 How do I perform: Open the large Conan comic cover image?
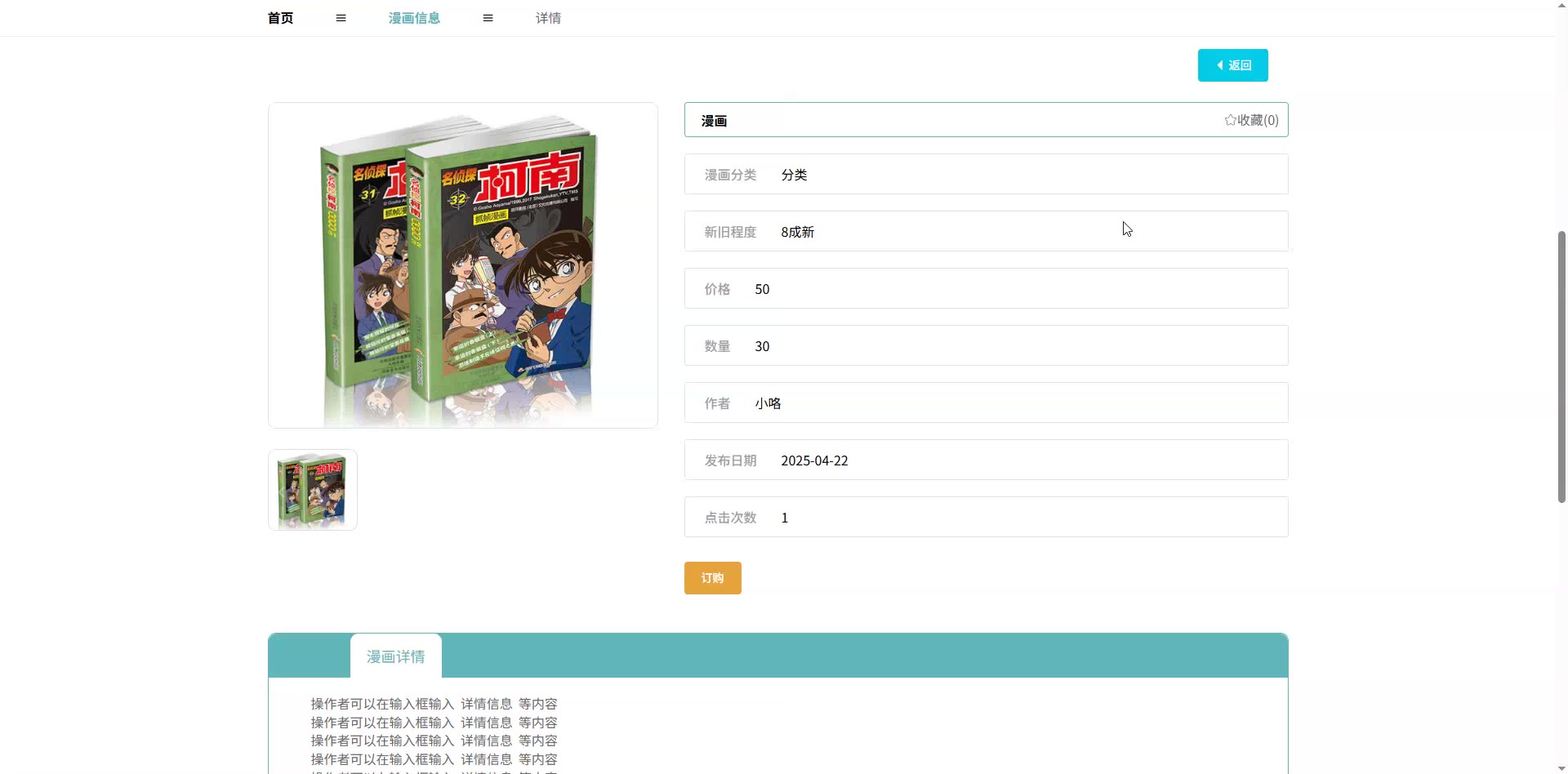[x=463, y=265]
